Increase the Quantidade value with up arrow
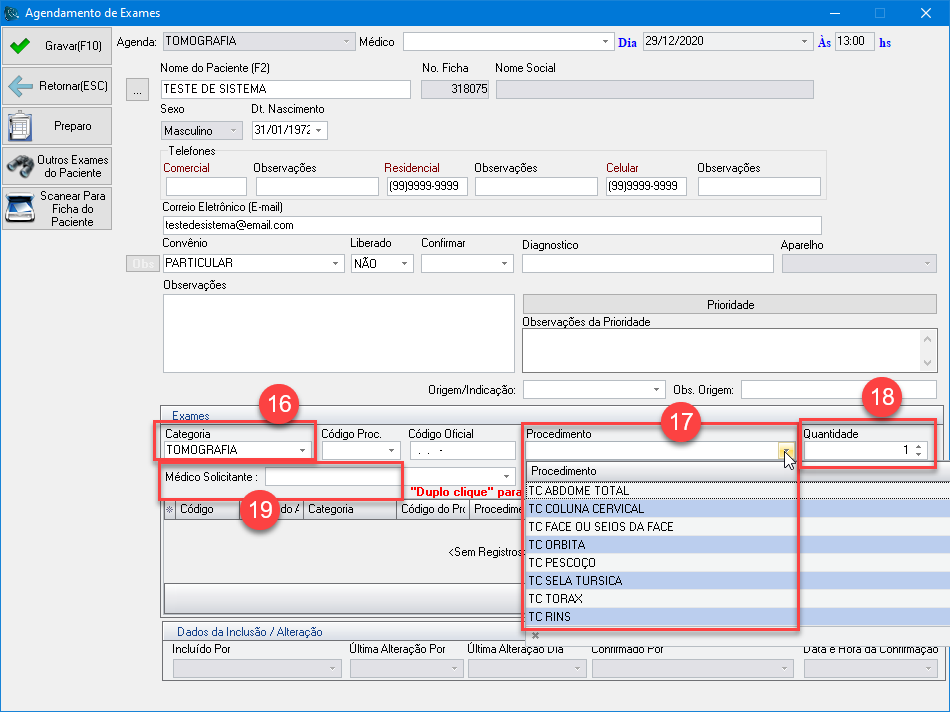The width and height of the screenshot is (950, 712). [x=918, y=446]
